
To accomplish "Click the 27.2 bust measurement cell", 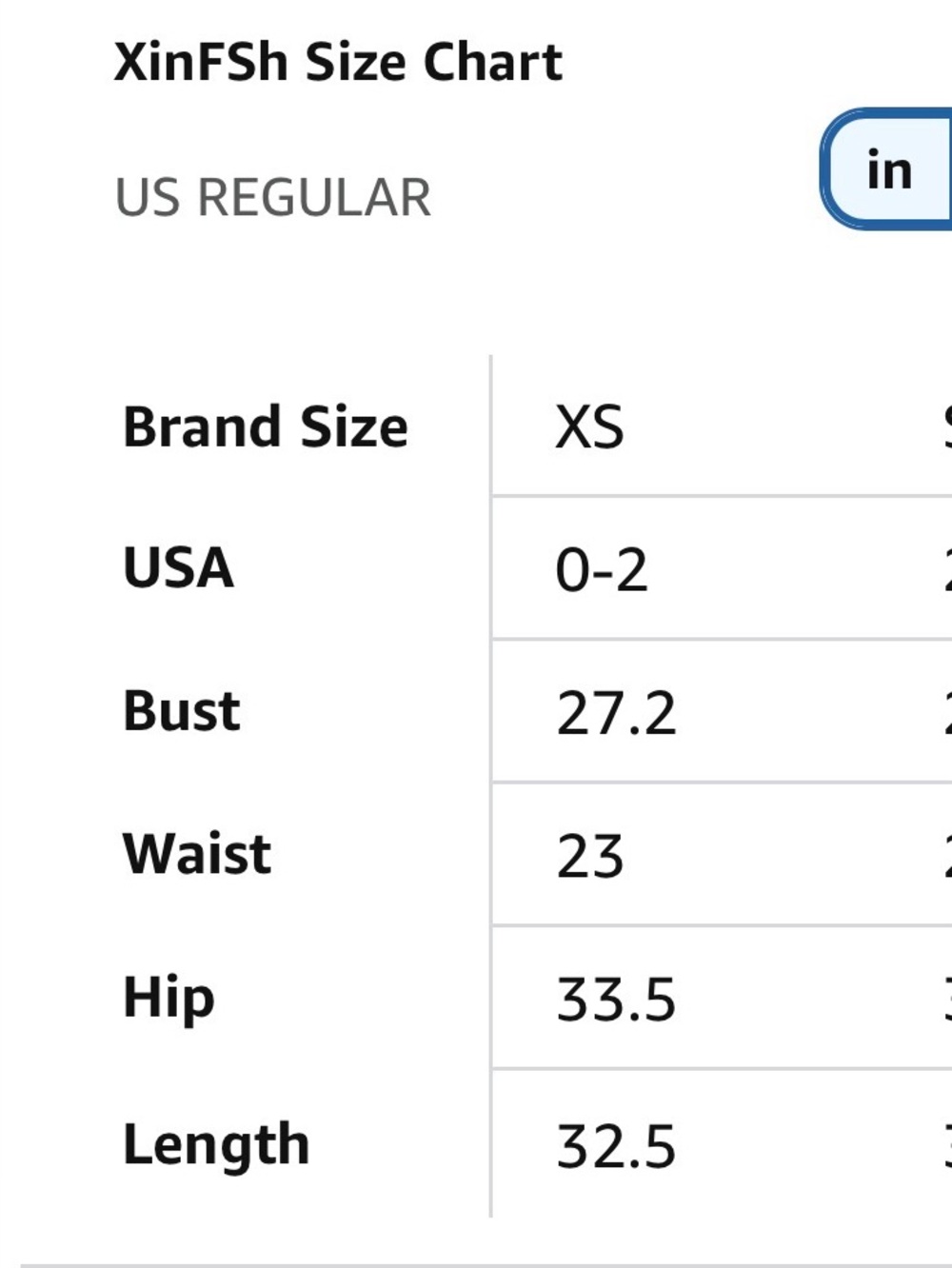I will pyautogui.click(x=616, y=713).
